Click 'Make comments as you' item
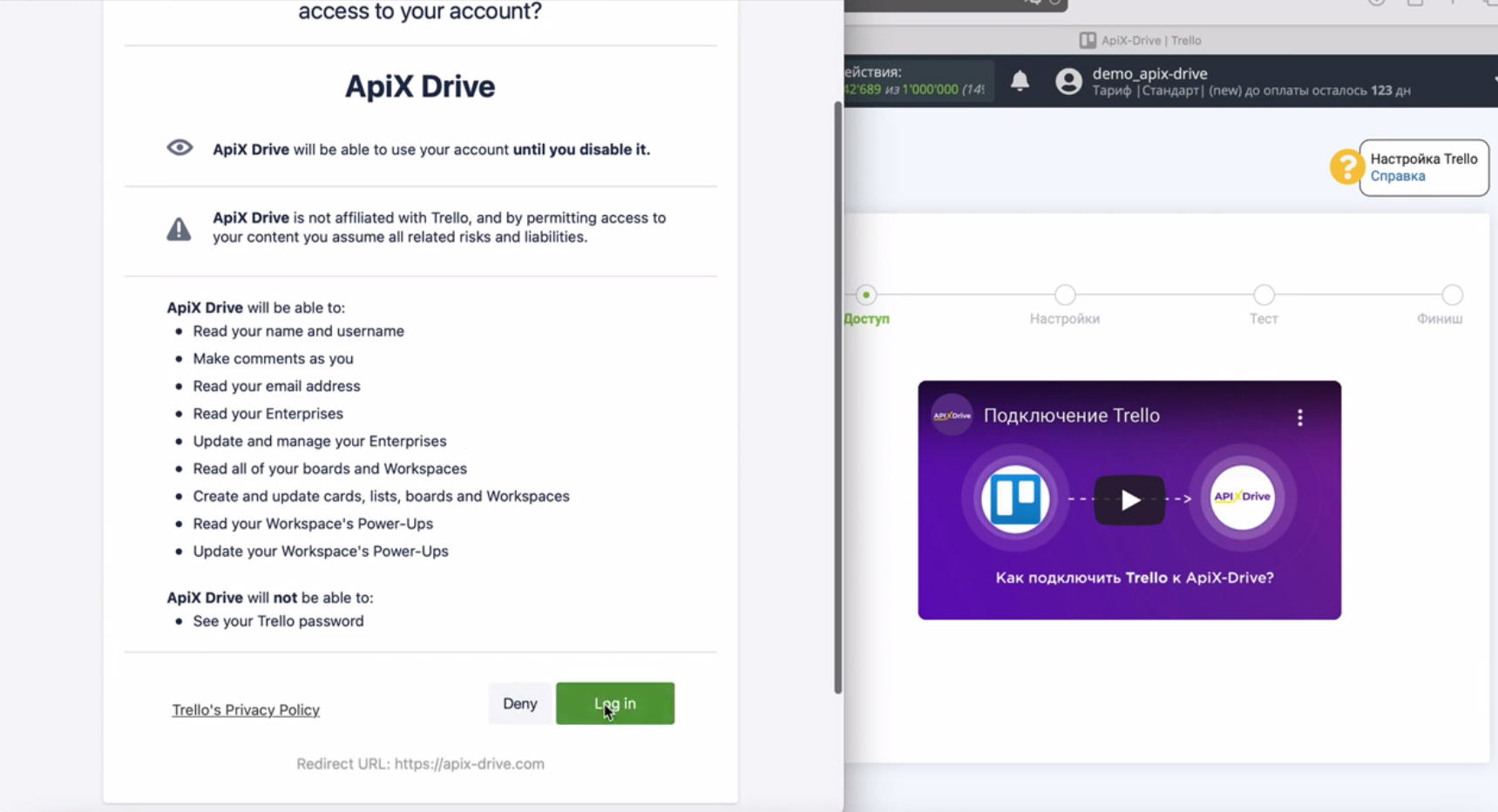 click(x=274, y=359)
